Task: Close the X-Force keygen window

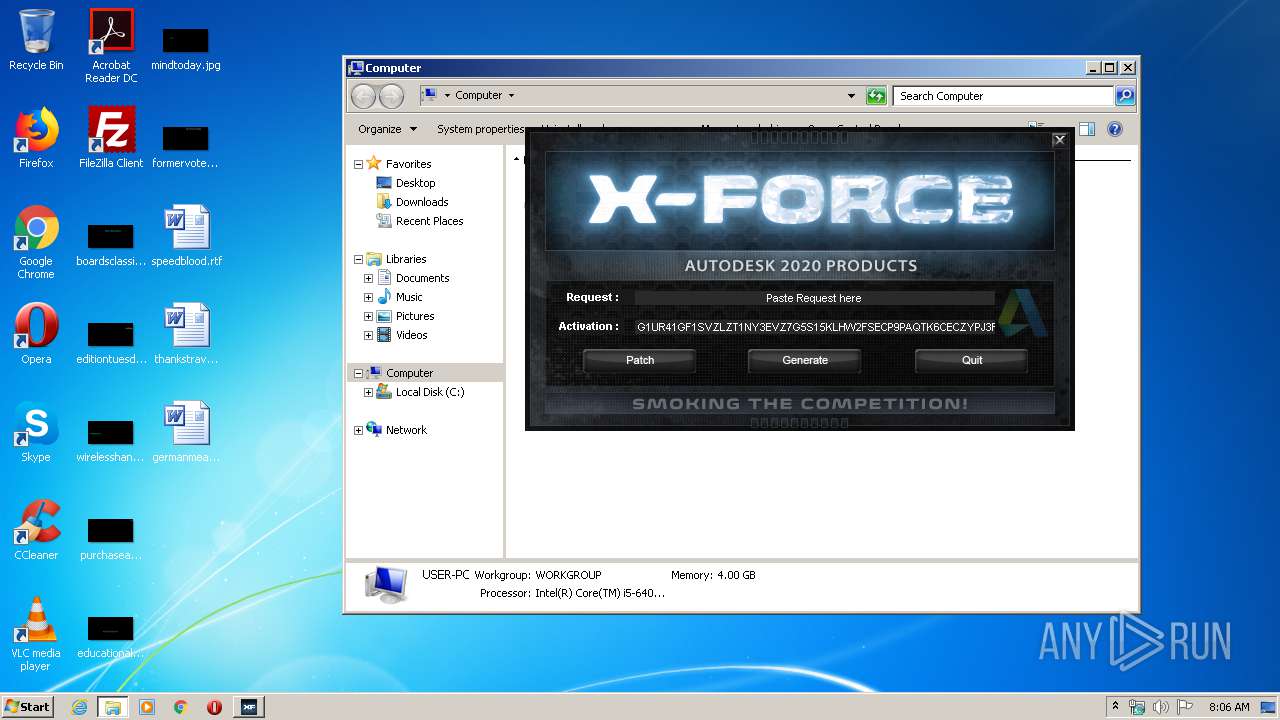Action: [1060, 140]
